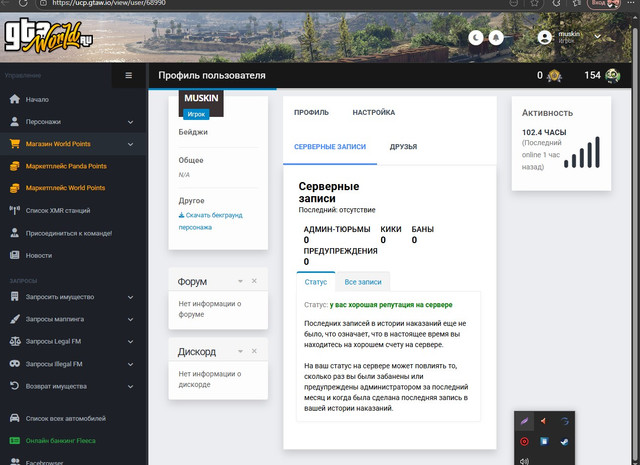
Task: Close the Форум panel
Action: click(x=254, y=281)
